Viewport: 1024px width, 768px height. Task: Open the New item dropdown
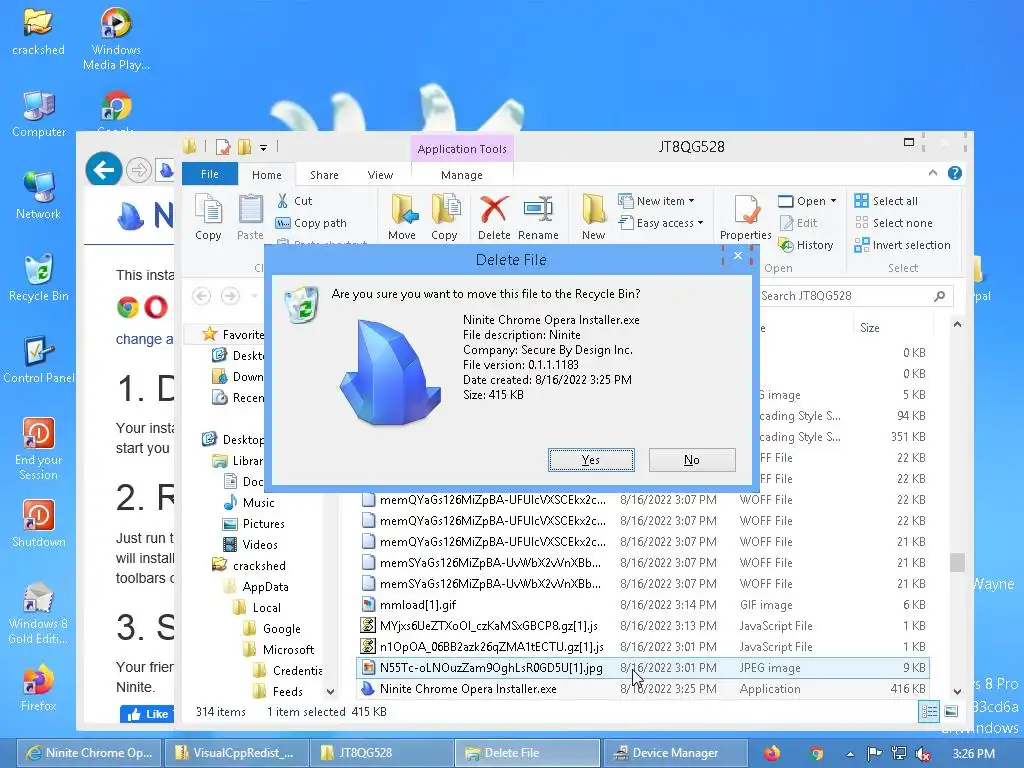click(657, 200)
